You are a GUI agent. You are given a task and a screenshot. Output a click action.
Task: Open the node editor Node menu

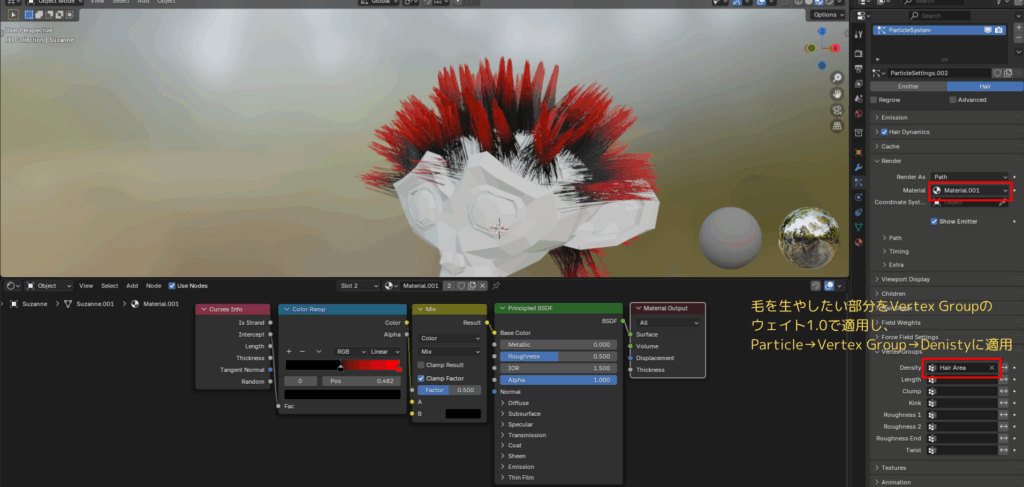[x=153, y=286]
